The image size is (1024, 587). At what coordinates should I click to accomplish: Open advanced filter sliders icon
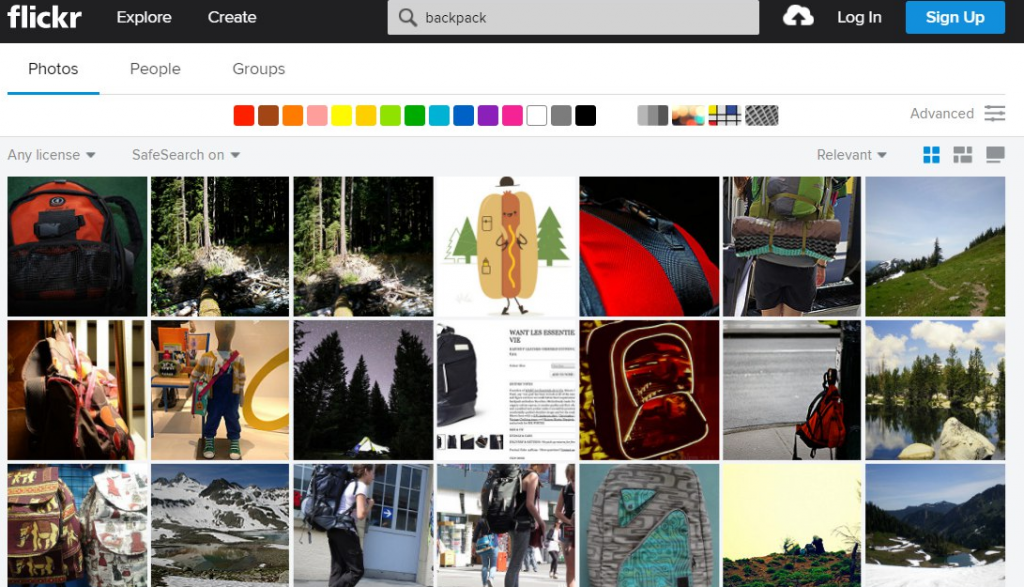point(994,114)
